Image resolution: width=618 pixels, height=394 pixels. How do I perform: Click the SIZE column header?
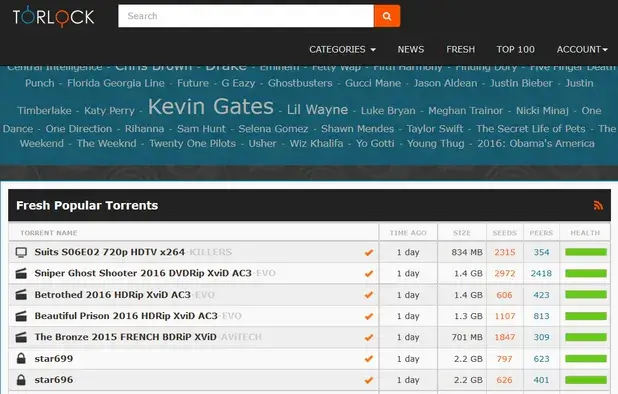[462, 233]
